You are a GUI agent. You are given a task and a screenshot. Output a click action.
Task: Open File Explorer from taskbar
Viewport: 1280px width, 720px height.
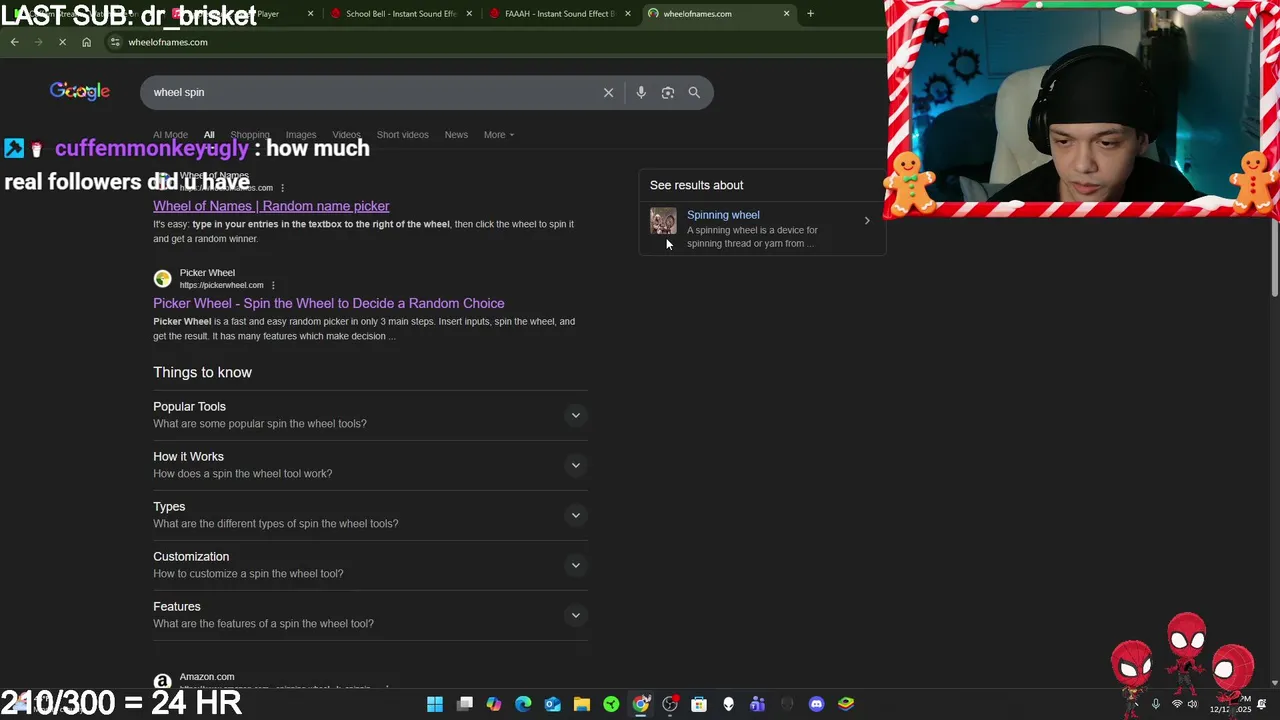(582, 704)
